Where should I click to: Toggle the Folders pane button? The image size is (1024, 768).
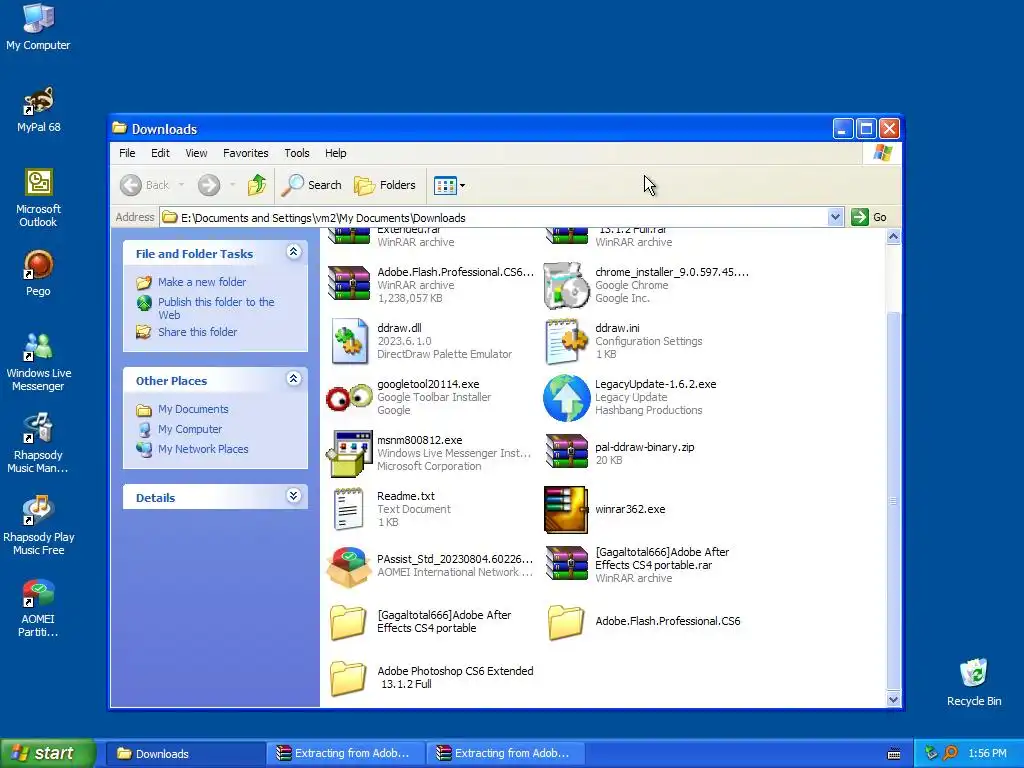[x=385, y=185]
